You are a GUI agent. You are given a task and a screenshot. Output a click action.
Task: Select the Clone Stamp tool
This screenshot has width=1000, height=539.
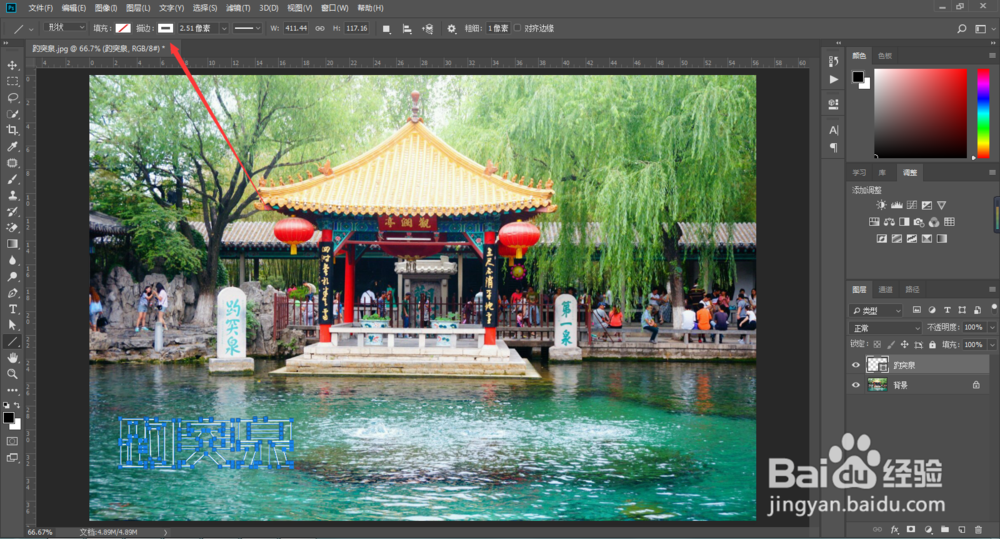click(12, 195)
